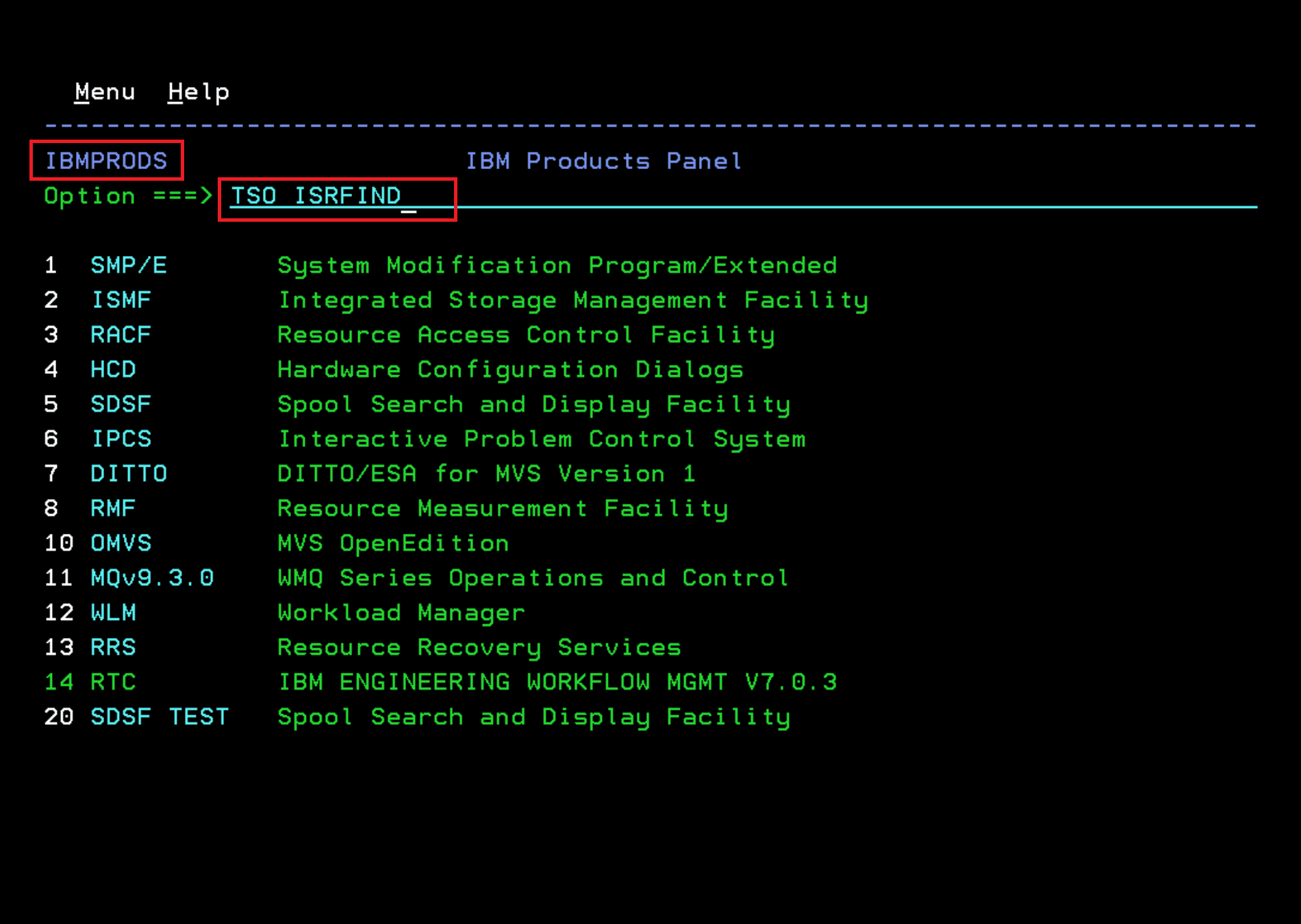
Task: Select the MQv9.3.0 option
Action: pos(152,578)
